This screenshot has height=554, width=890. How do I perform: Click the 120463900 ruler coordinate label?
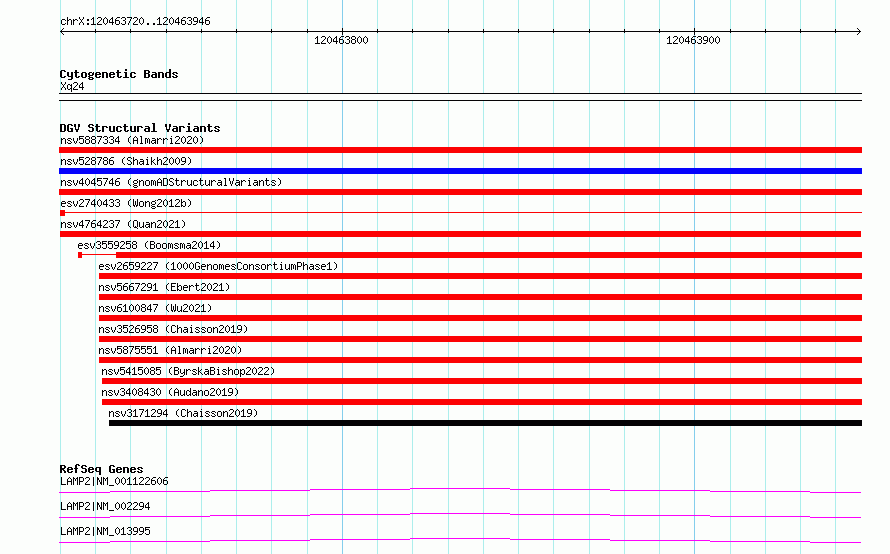click(693, 40)
